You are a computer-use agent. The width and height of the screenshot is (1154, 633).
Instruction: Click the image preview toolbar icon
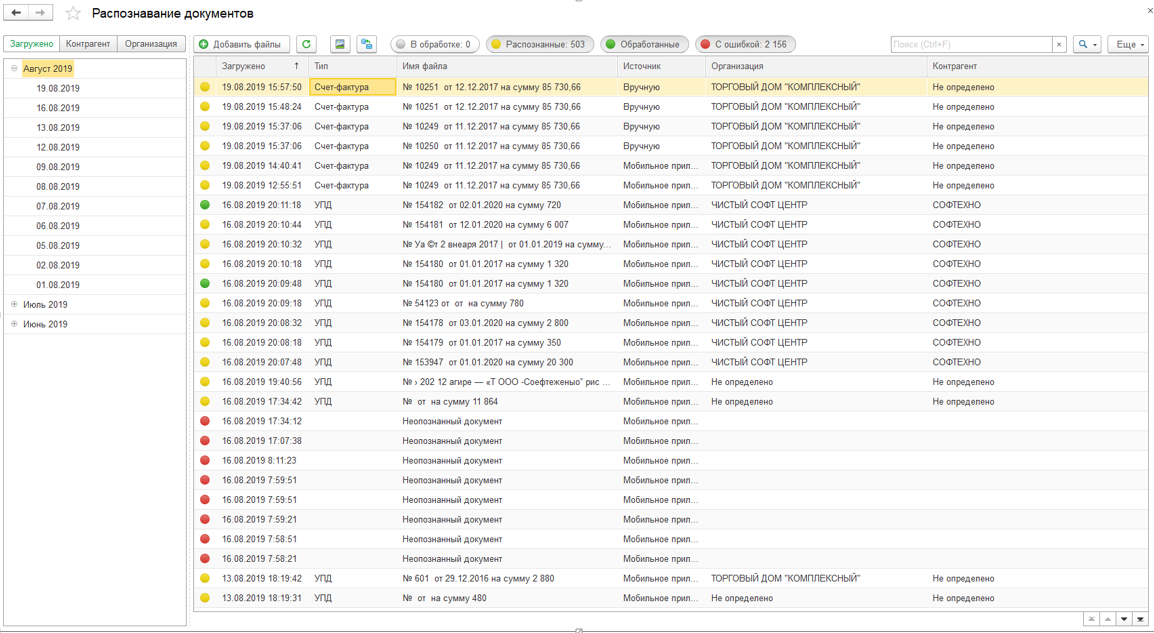point(340,44)
